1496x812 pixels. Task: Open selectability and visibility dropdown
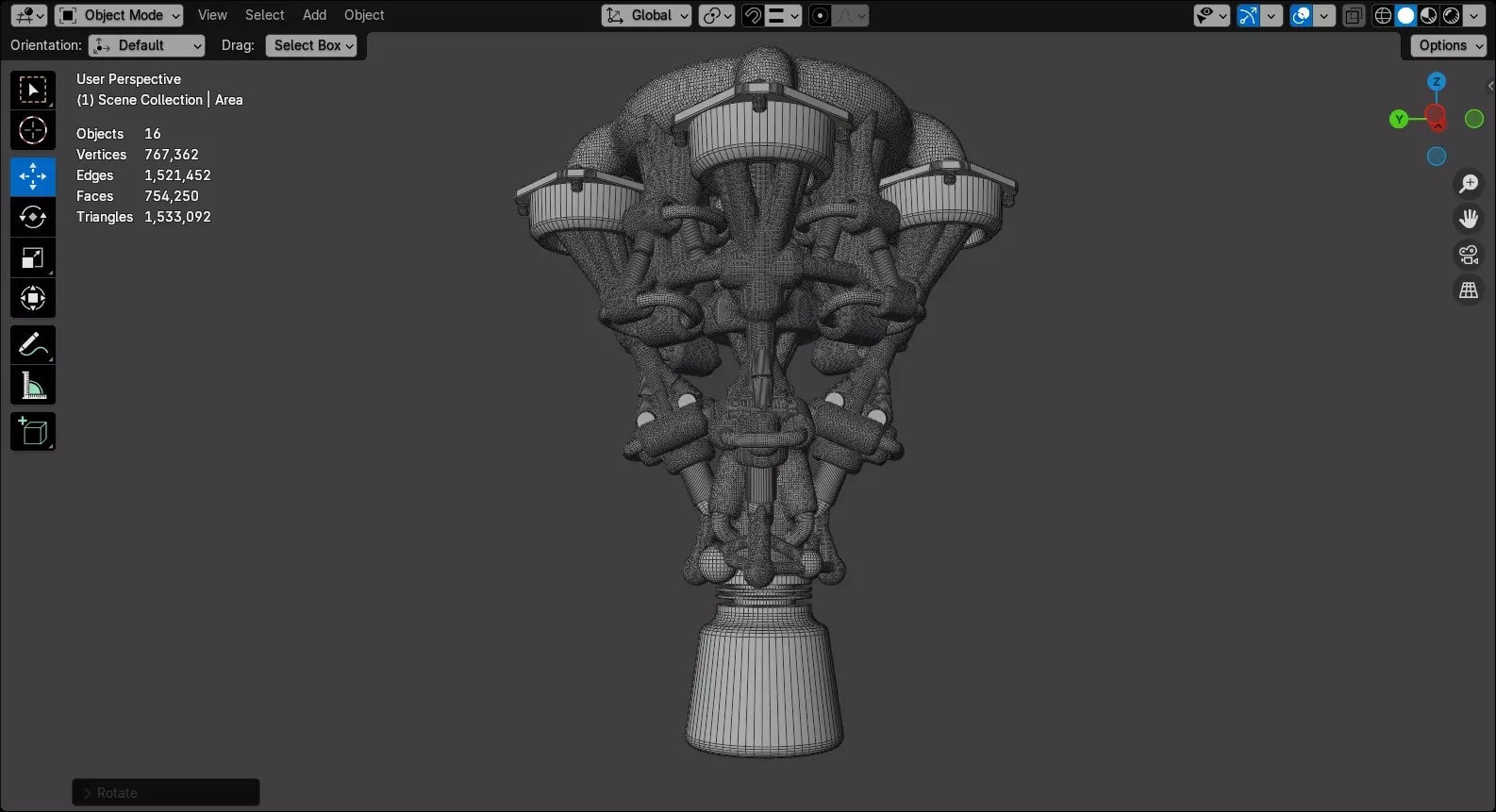tap(1212, 15)
